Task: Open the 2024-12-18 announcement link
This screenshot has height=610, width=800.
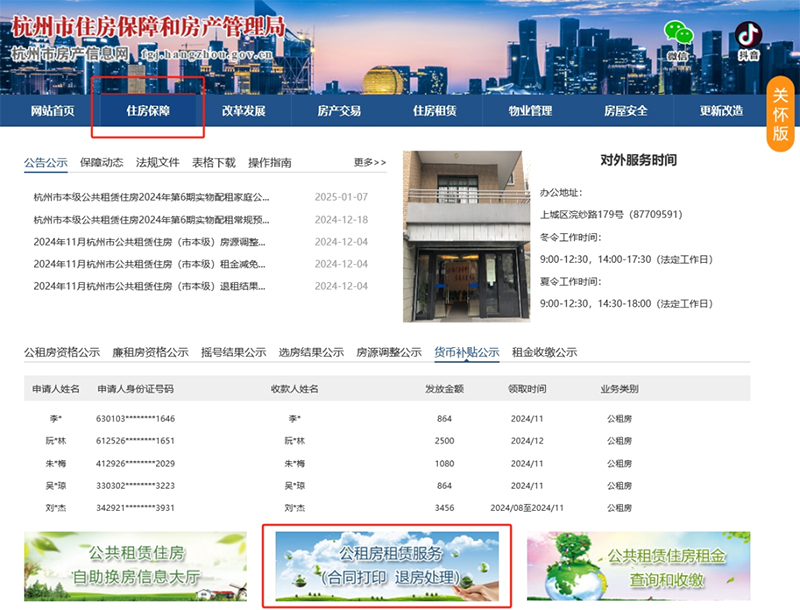Action: pyautogui.click(x=151, y=220)
